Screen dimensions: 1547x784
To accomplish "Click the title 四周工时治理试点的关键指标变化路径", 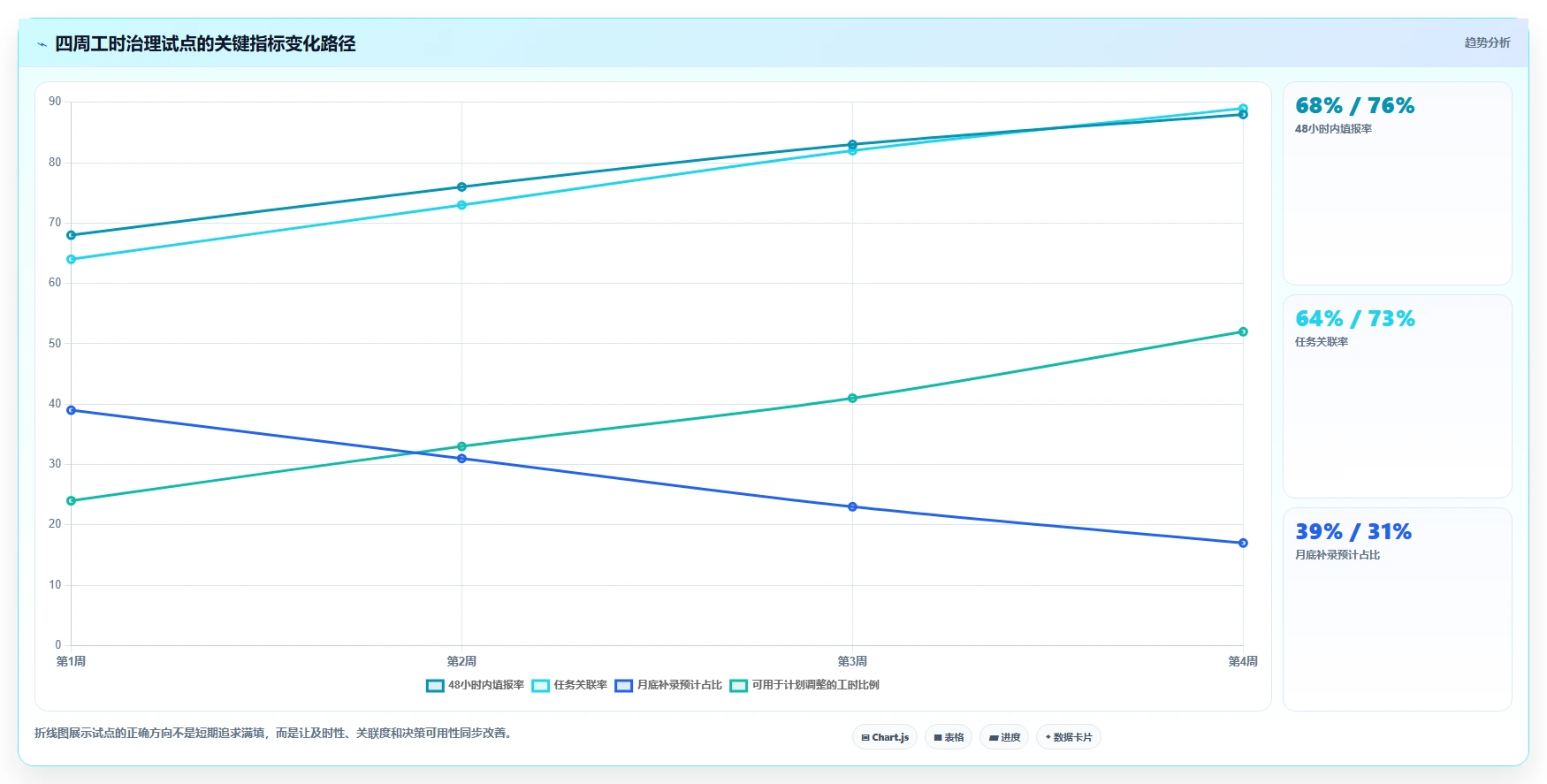I will coord(205,43).
